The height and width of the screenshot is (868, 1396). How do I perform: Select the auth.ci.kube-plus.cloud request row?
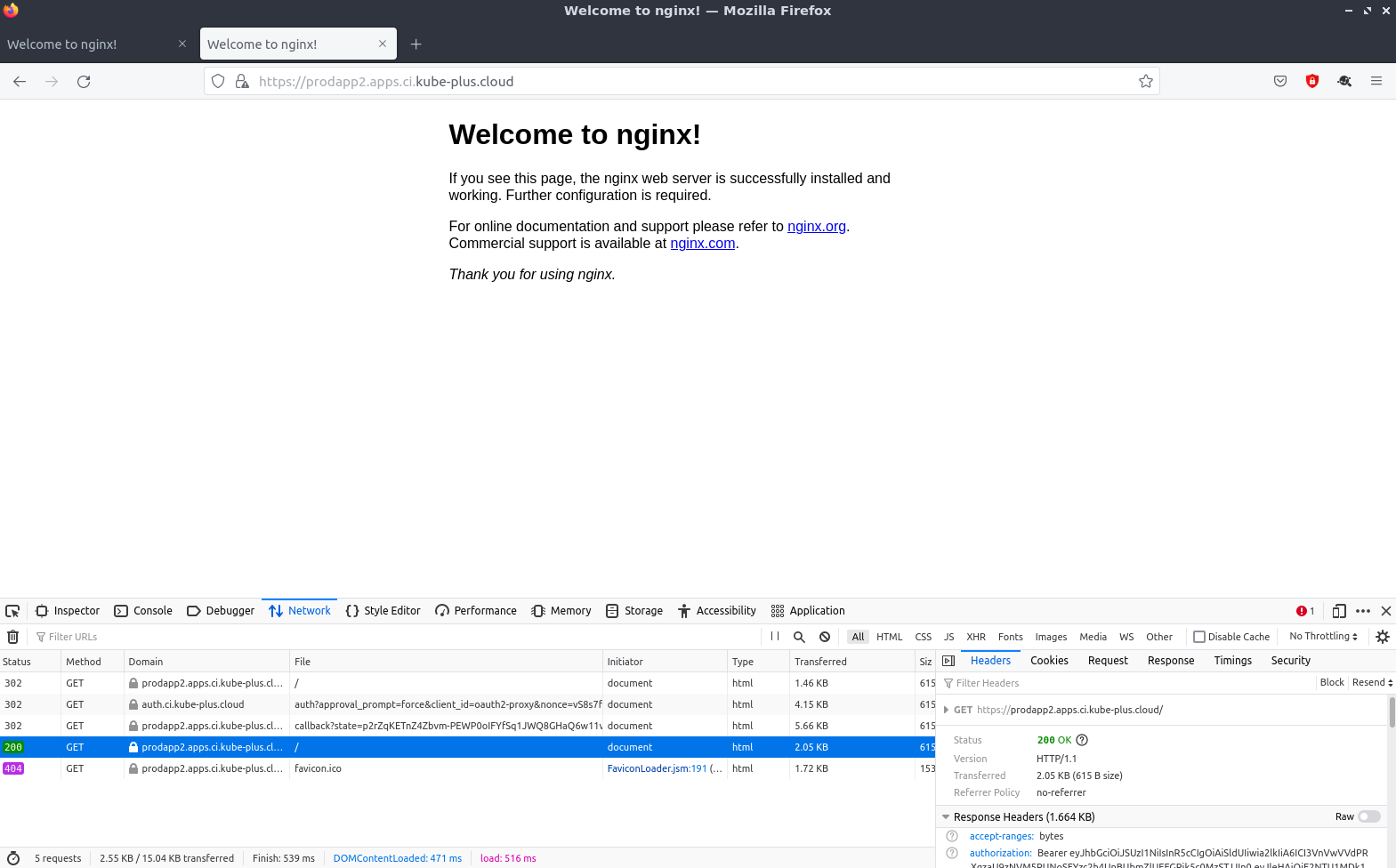coord(467,704)
